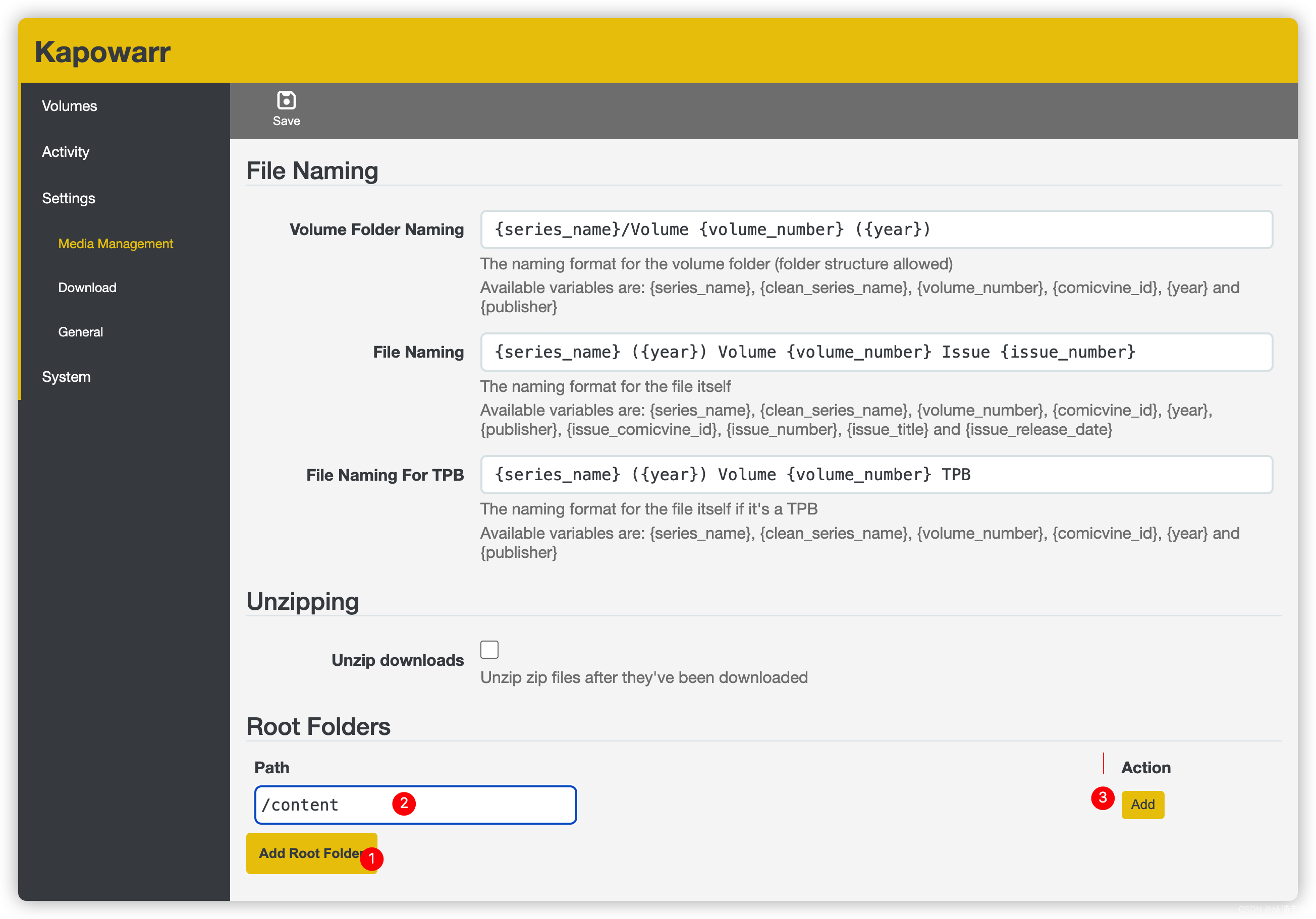
Task: Click the Save icon in toolbar
Action: point(286,100)
